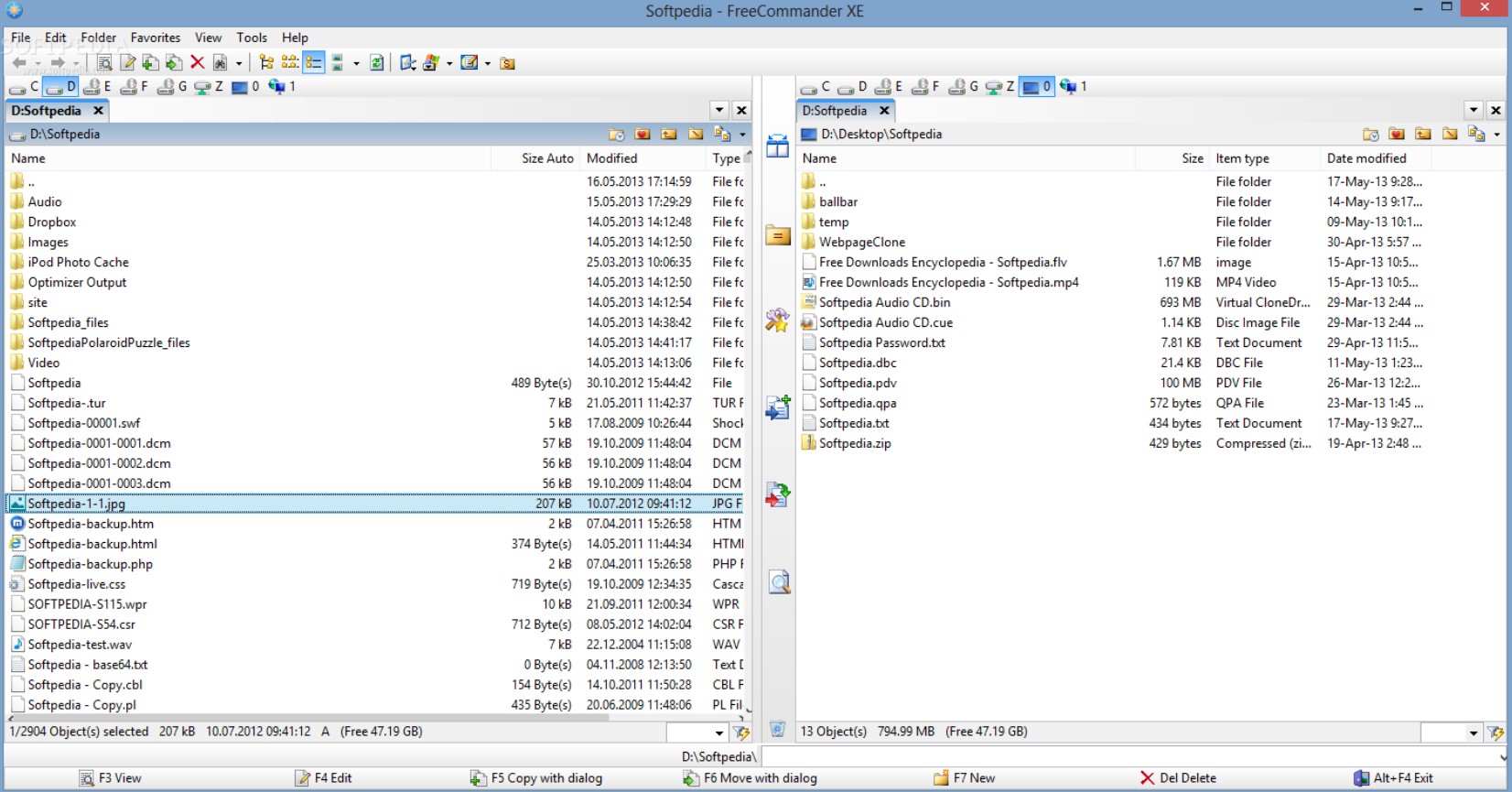Toggle the thumbnails view button
Viewport: 1512px width, 792px height.
(x=290, y=63)
